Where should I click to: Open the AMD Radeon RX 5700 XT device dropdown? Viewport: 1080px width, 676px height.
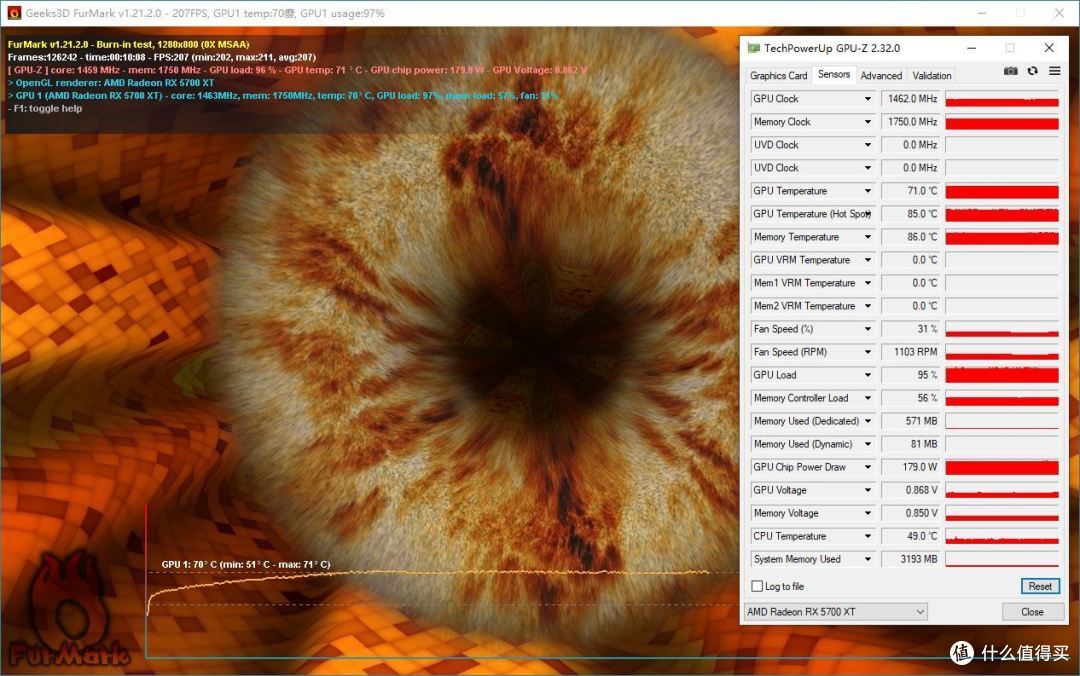tap(836, 612)
